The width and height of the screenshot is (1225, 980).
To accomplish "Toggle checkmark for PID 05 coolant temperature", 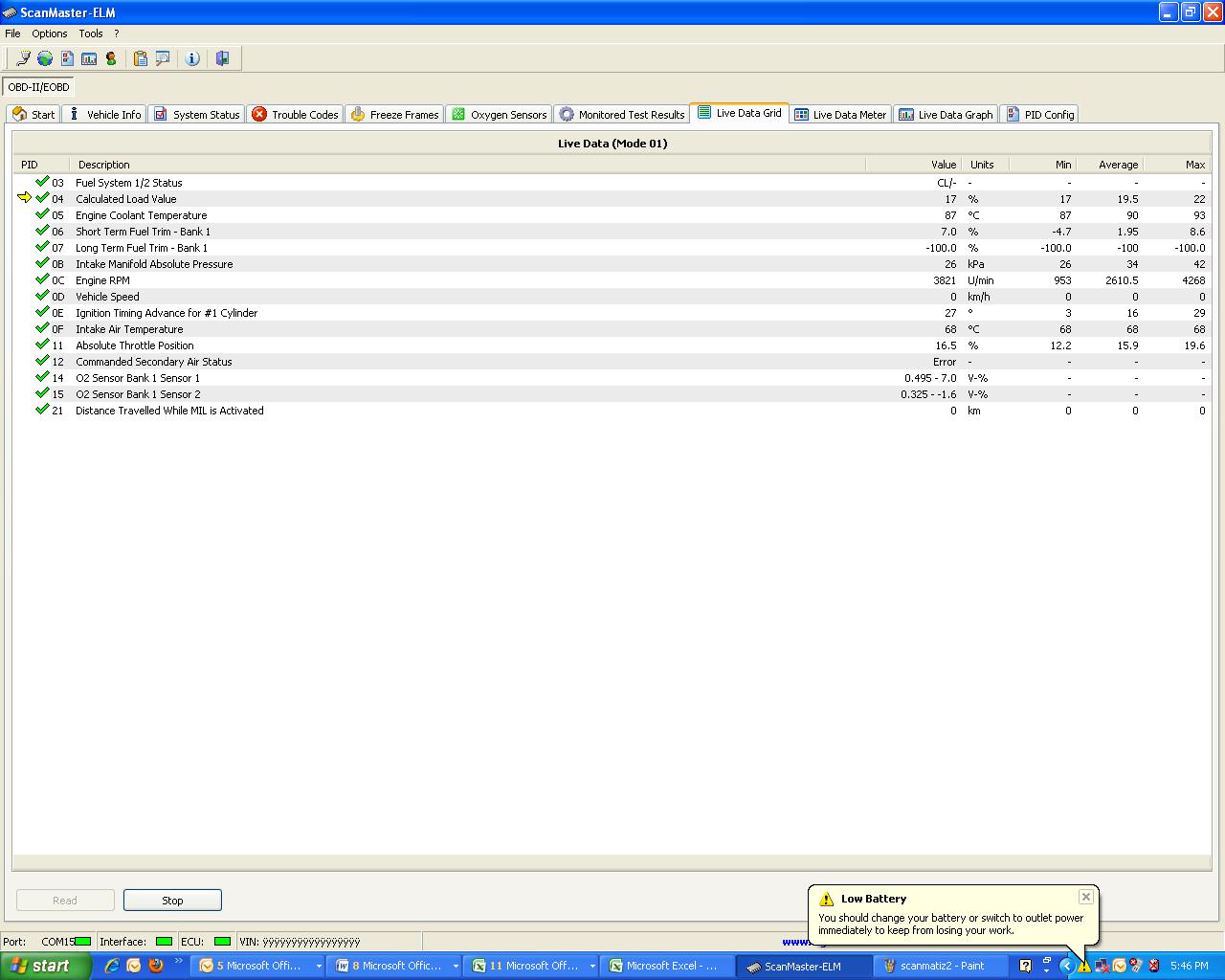I will pos(42,214).
